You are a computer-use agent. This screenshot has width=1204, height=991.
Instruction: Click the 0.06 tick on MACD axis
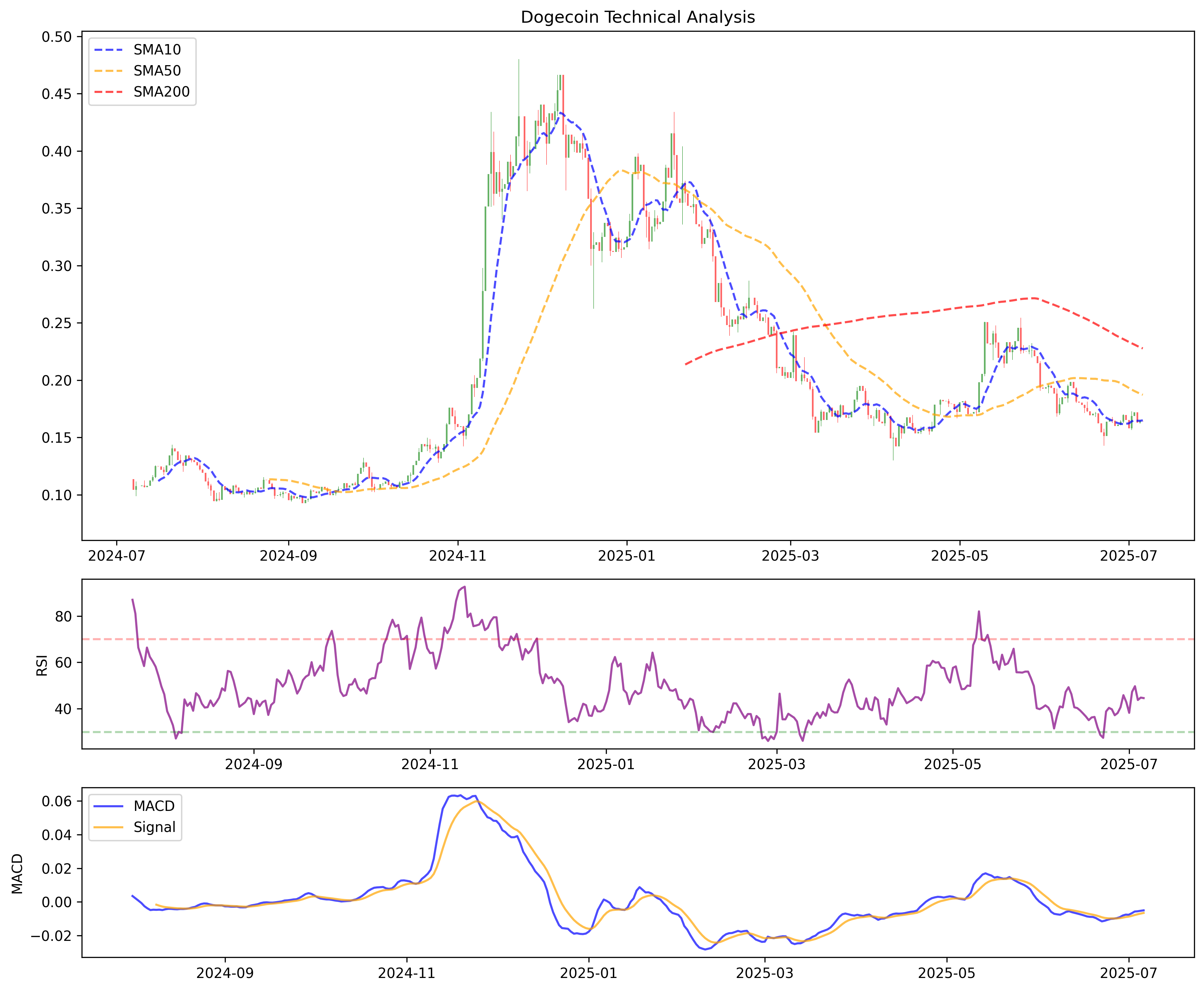coord(57,802)
